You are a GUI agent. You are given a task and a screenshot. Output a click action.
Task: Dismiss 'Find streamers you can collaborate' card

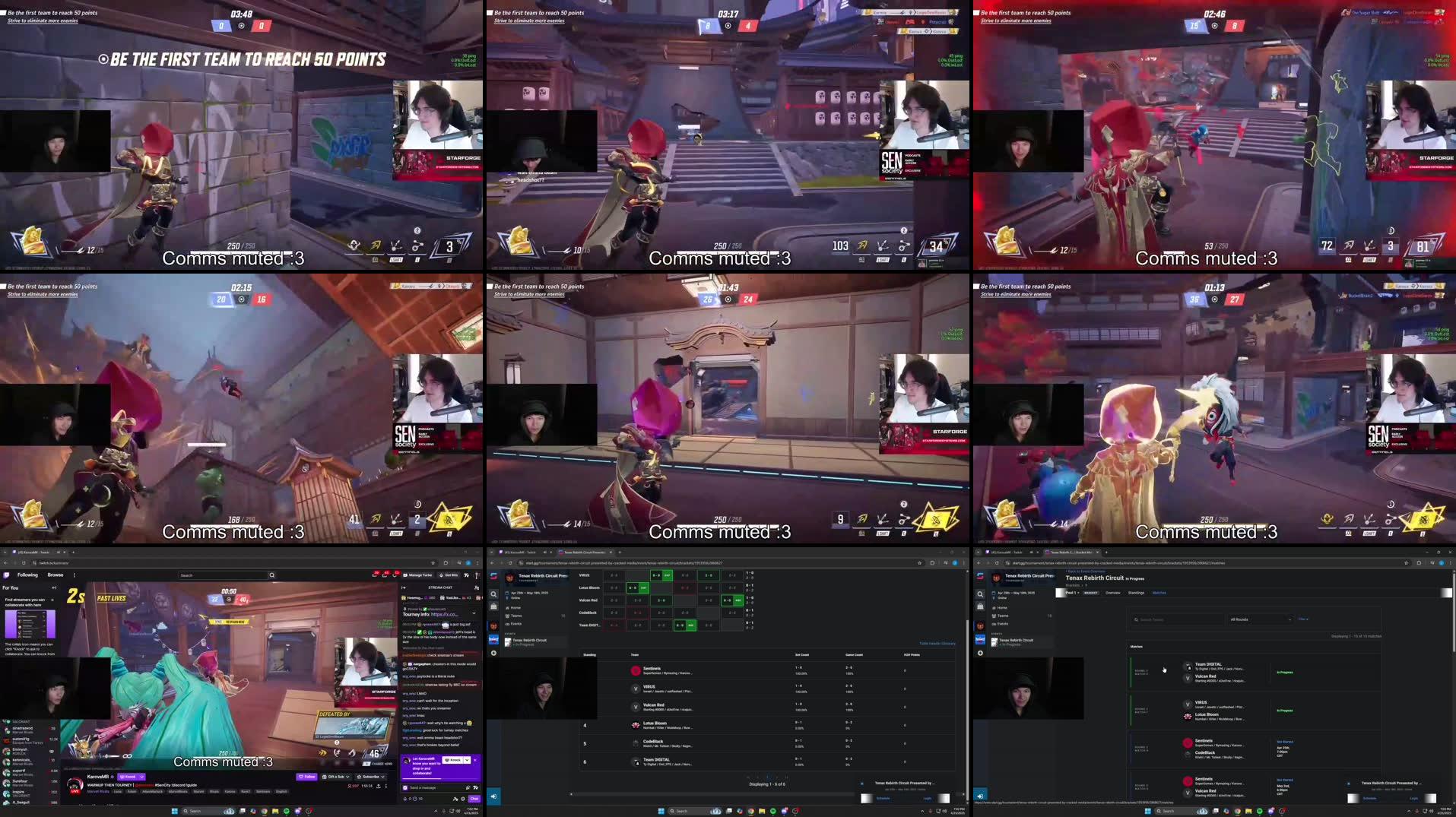52,600
